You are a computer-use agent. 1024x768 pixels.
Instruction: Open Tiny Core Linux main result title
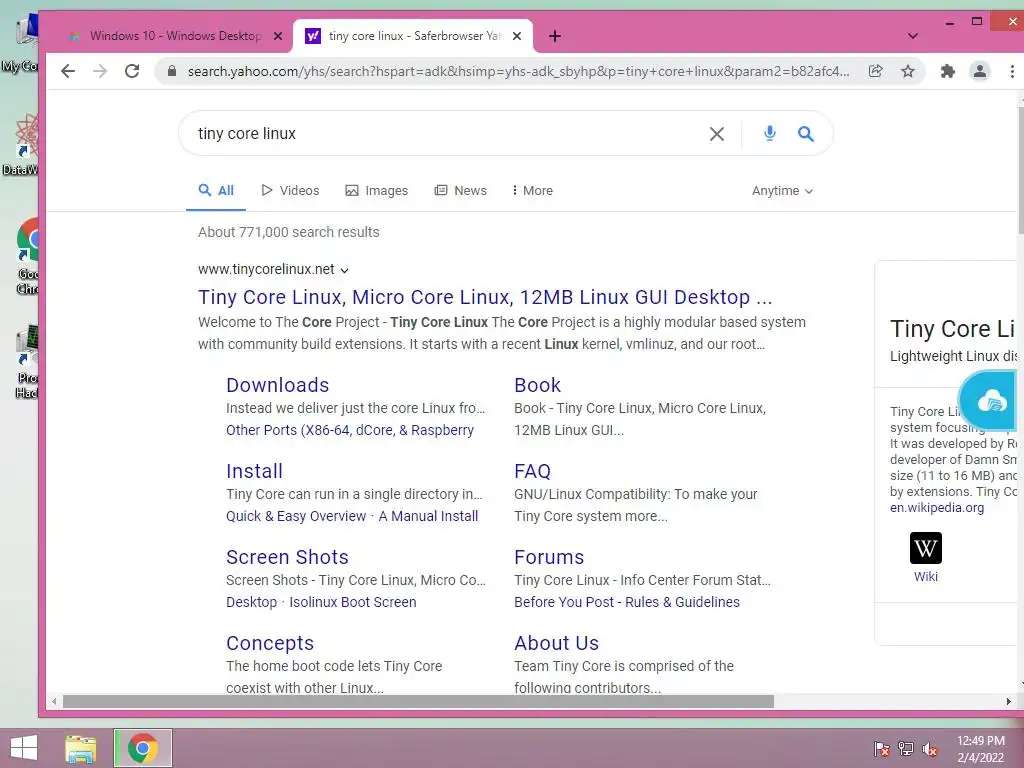pyautogui.click(x=485, y=297)
